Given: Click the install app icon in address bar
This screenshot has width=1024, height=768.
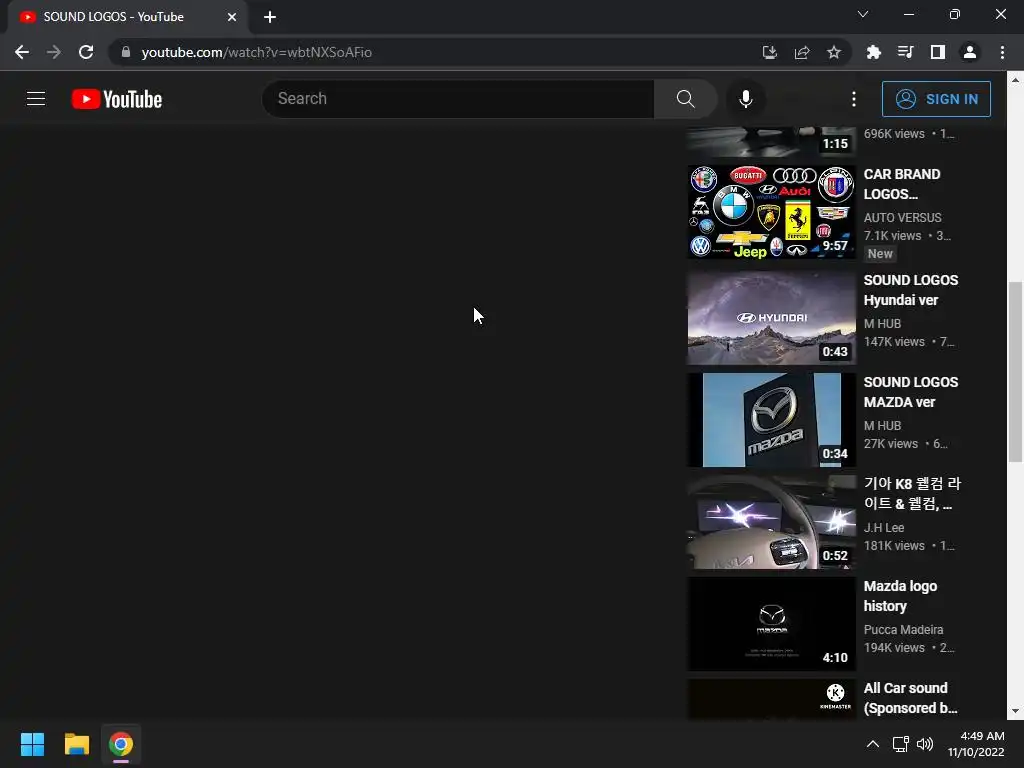Looking at the screenshot, I should point(770,52).
